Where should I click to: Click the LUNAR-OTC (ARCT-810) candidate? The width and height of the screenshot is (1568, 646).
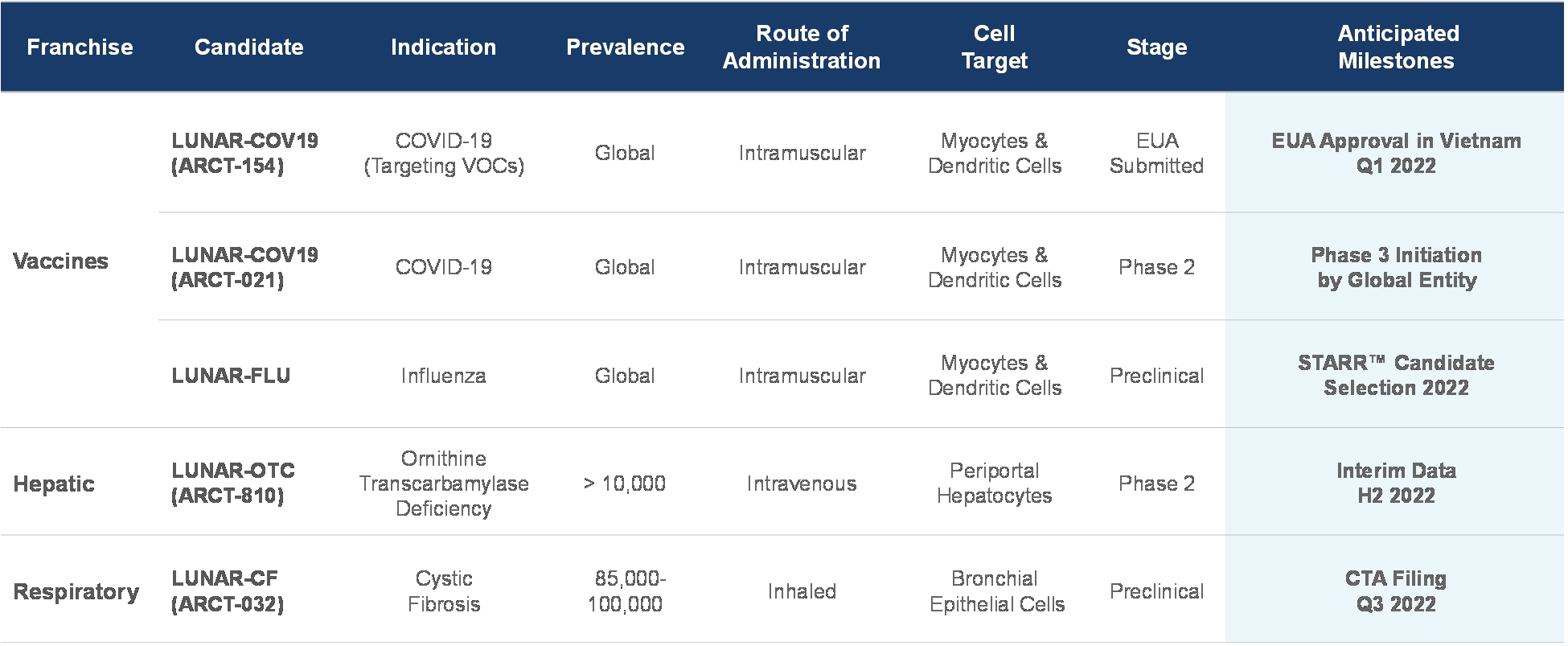pos(232,483)
